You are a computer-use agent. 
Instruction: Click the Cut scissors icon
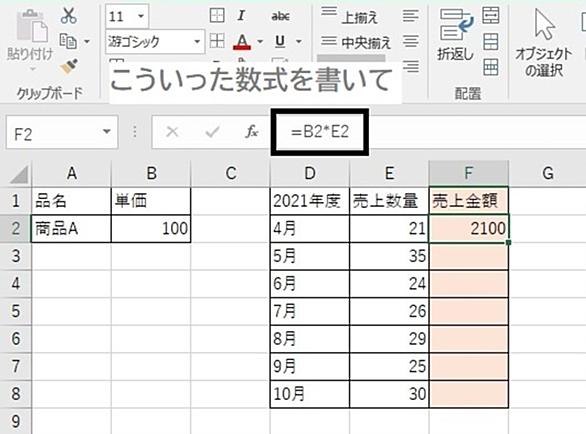(x=69, y=16)
